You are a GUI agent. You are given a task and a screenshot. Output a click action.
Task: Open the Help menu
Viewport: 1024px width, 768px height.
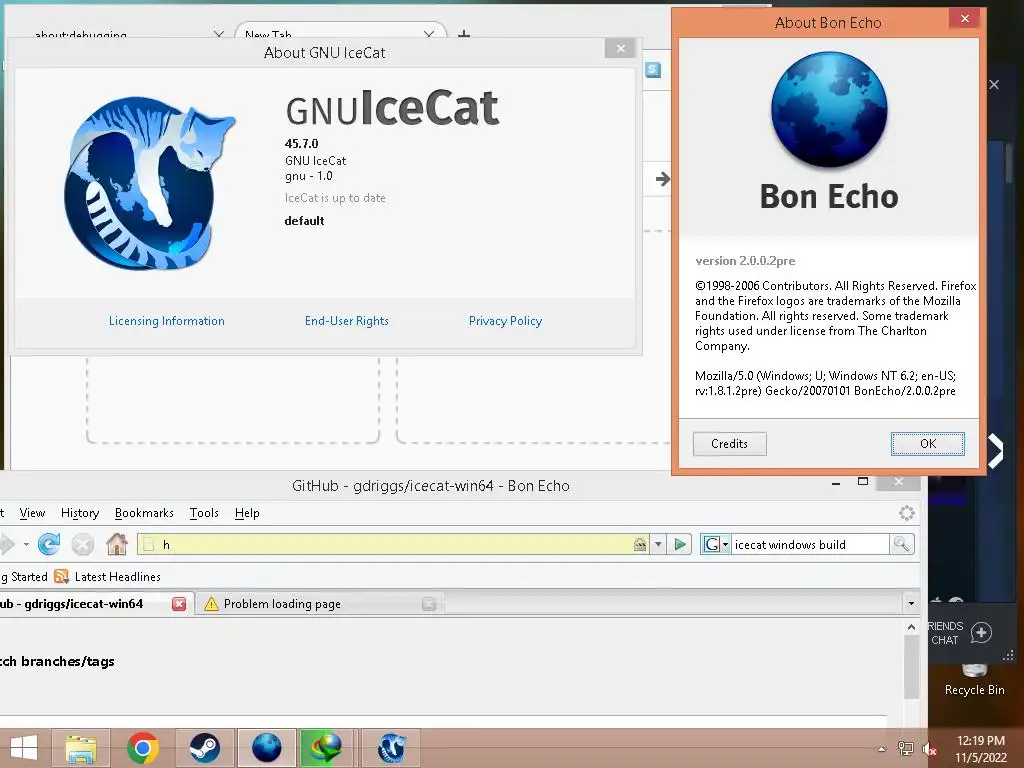(247, 513)
